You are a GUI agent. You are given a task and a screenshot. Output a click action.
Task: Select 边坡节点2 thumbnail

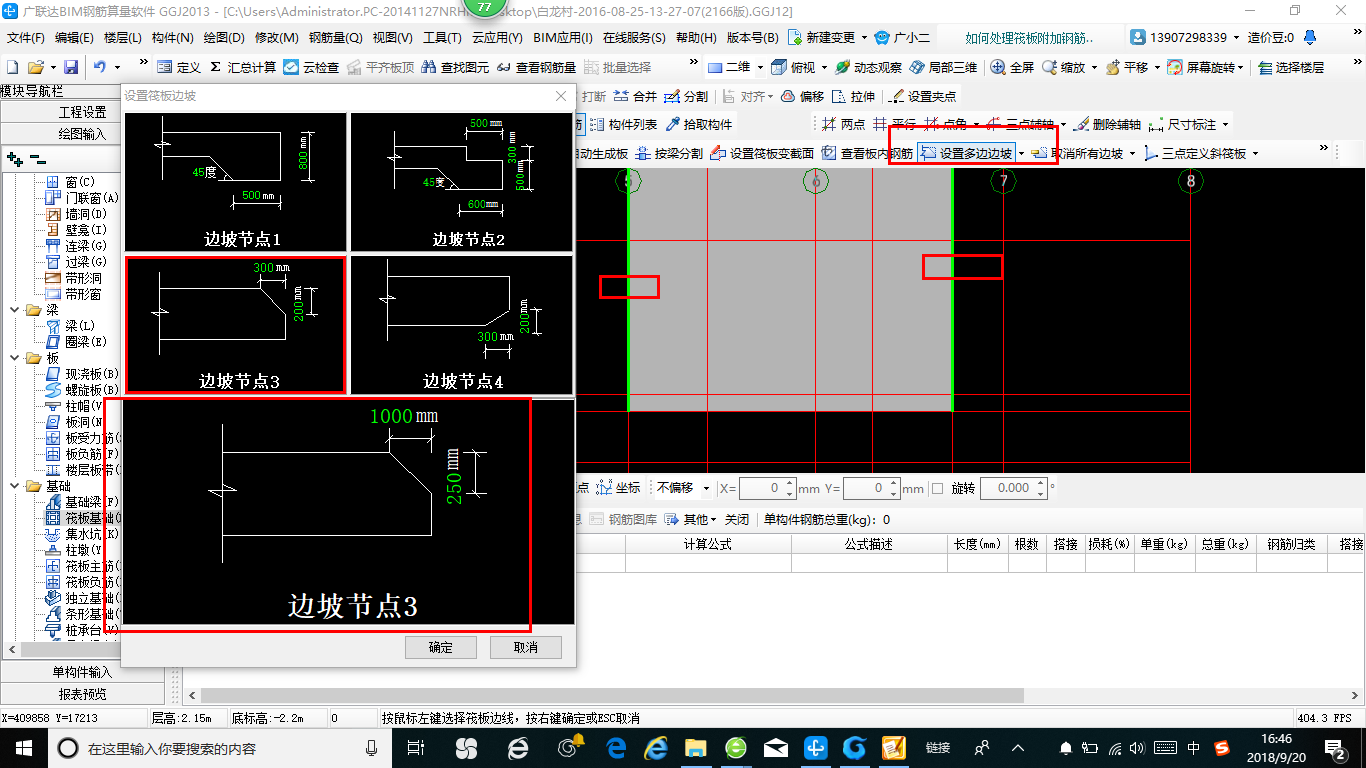(x=462, y=182)
